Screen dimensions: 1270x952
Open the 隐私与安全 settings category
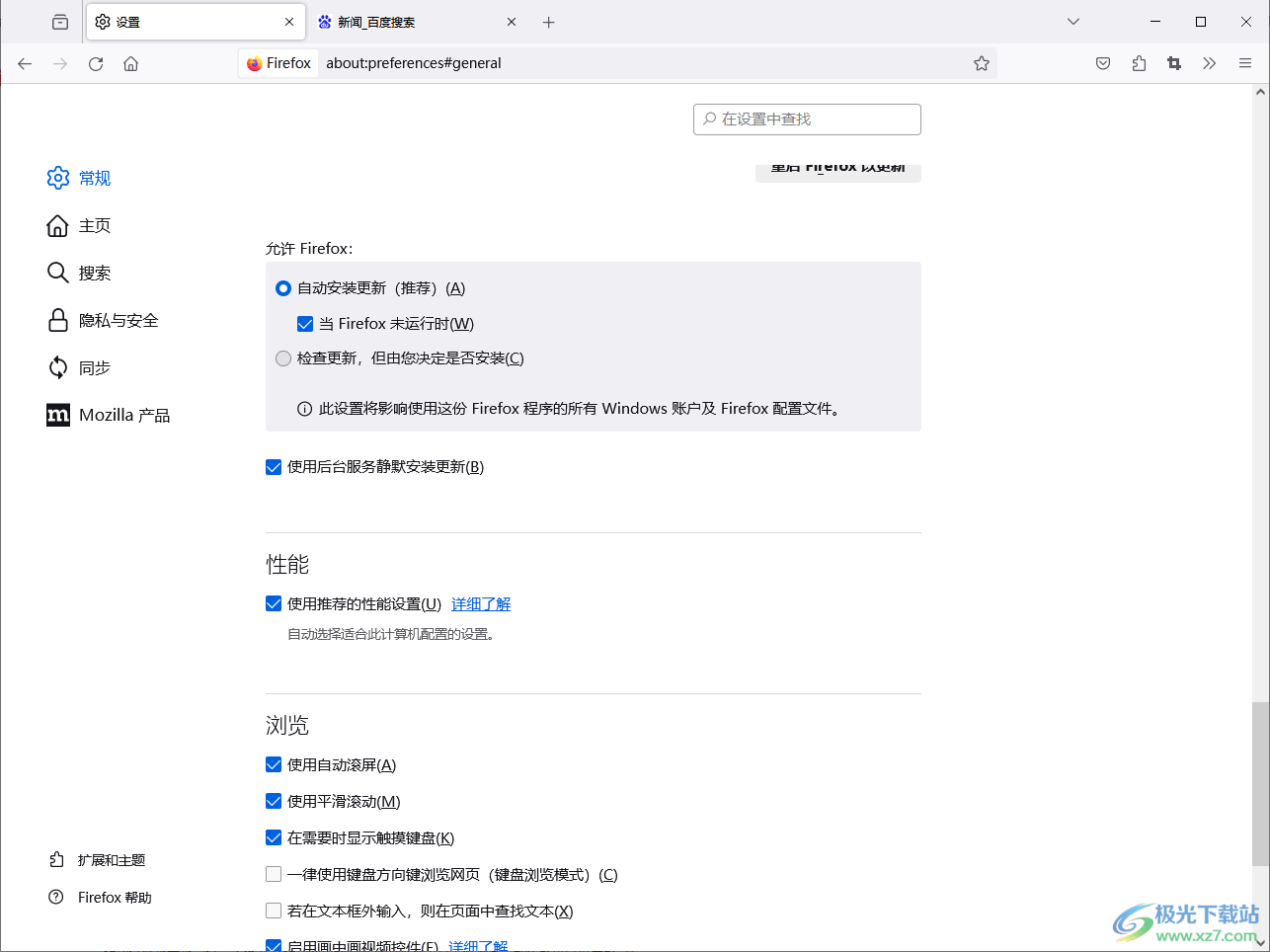(x=103, y=320)
